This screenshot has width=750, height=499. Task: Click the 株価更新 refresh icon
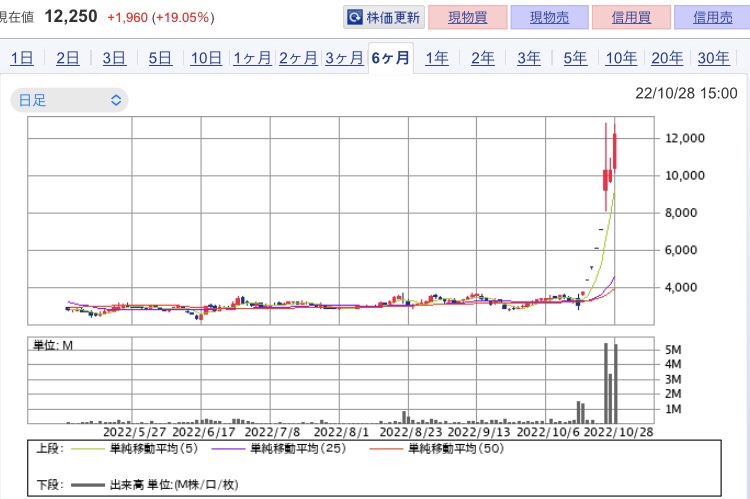pos(355,18)
